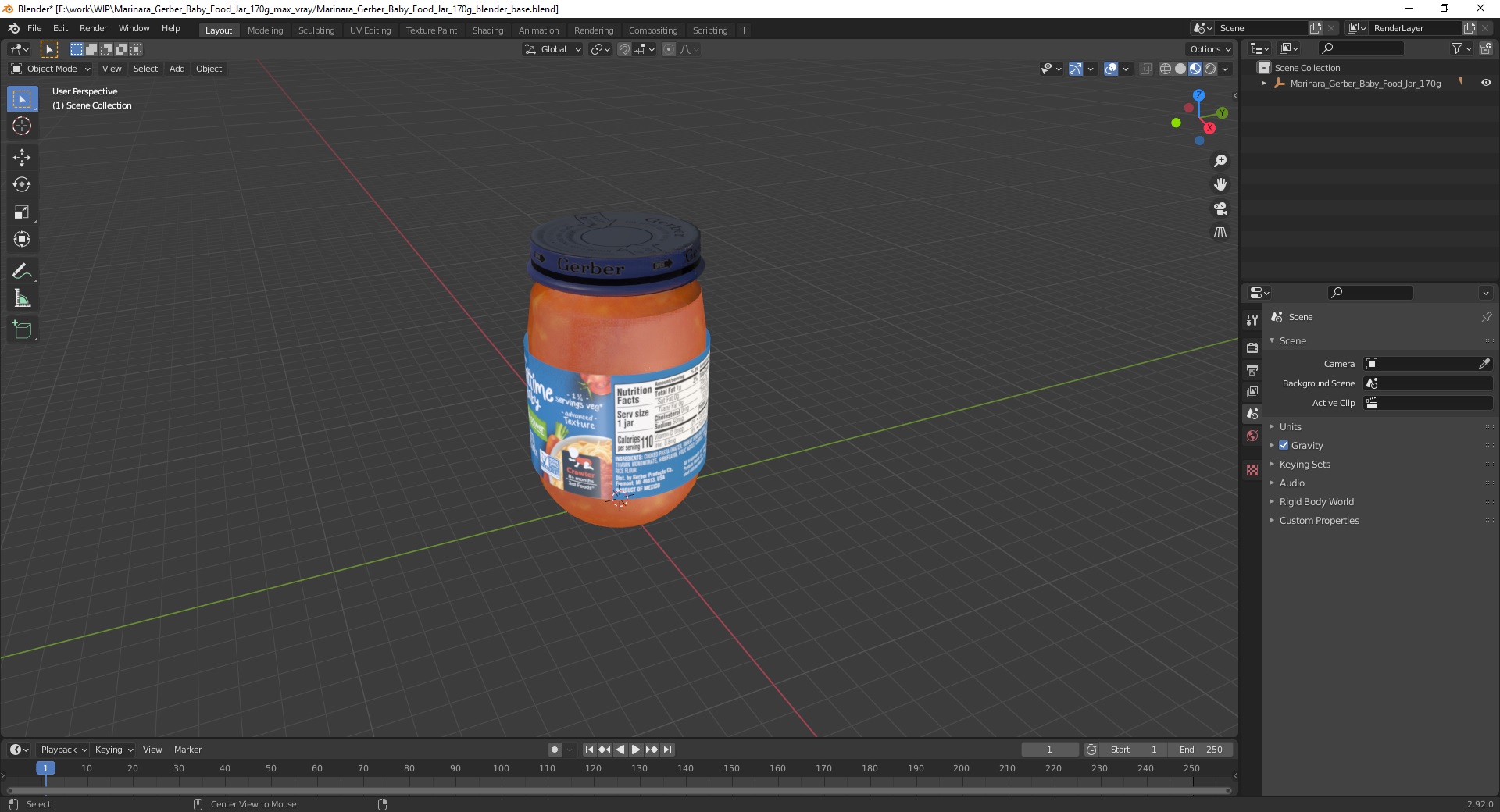Expand Marinara_Gerber_Baby_Food_Jar_170g tree item
The height and width of the screenshot is (812, 1500).
[x=1263, y=83]
